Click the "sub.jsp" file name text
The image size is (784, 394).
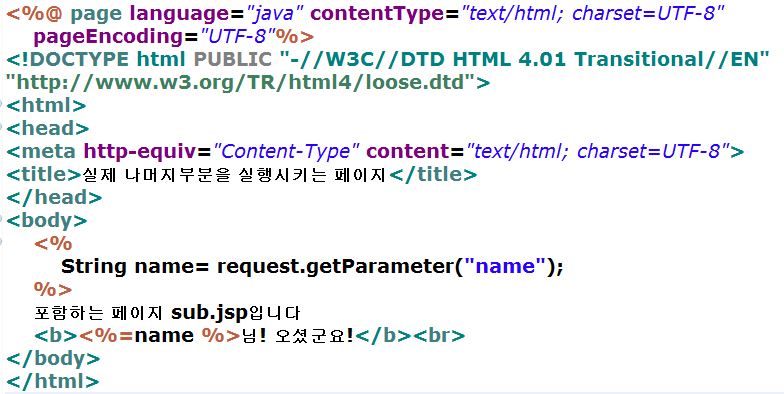click(210, 313)
